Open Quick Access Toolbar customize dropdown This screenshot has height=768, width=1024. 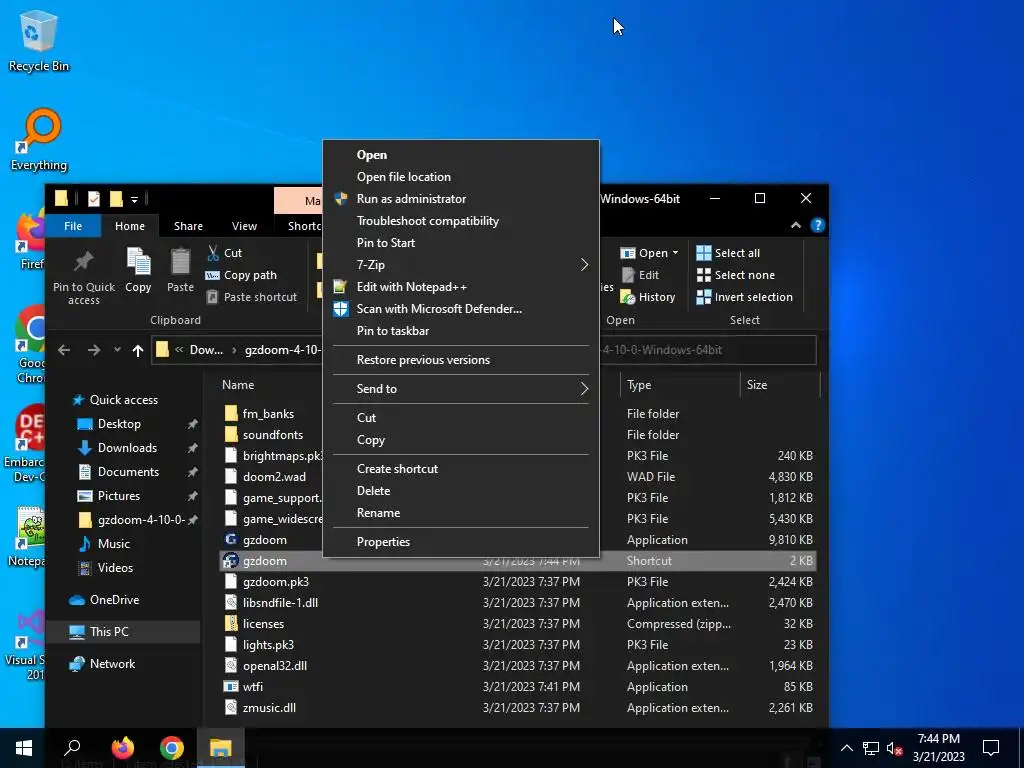click(x=134, y=199)
